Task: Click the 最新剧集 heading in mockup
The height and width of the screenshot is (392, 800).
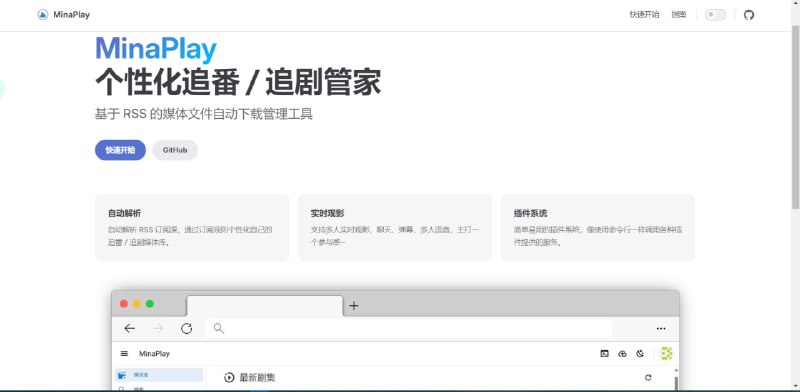Action: tap(257, 378)
